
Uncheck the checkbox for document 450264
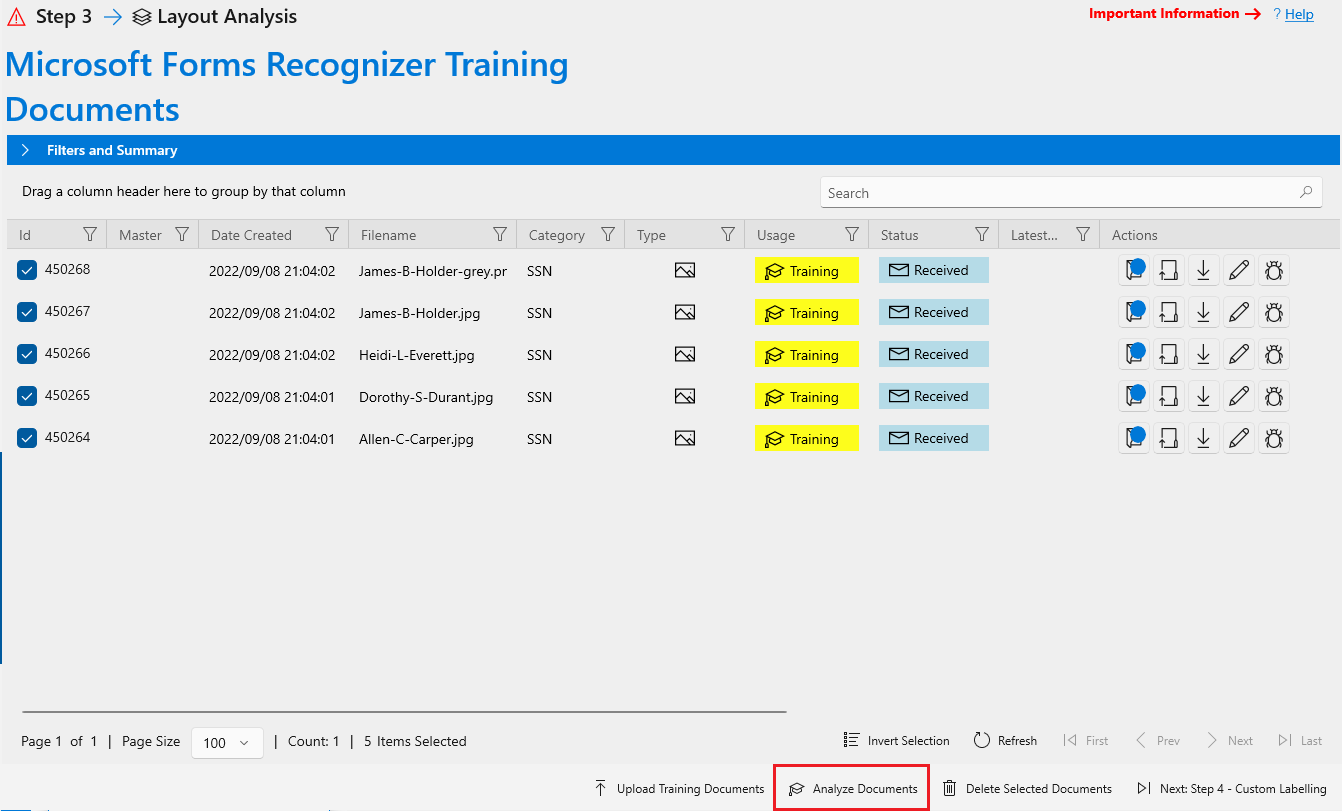click(27, 438)
